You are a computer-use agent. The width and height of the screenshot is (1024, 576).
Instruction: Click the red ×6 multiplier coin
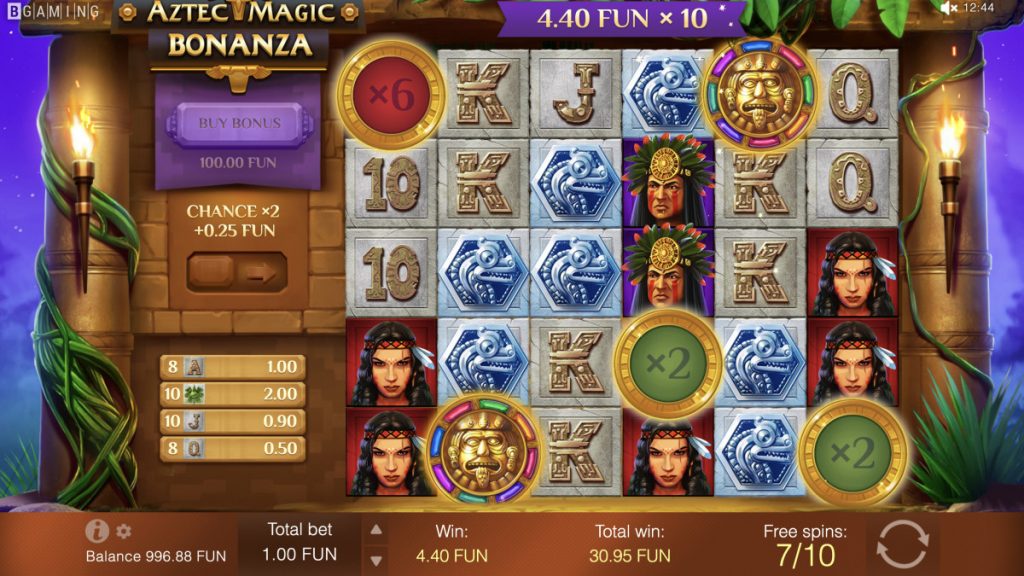pyautogui.click(x=391, y=95)
